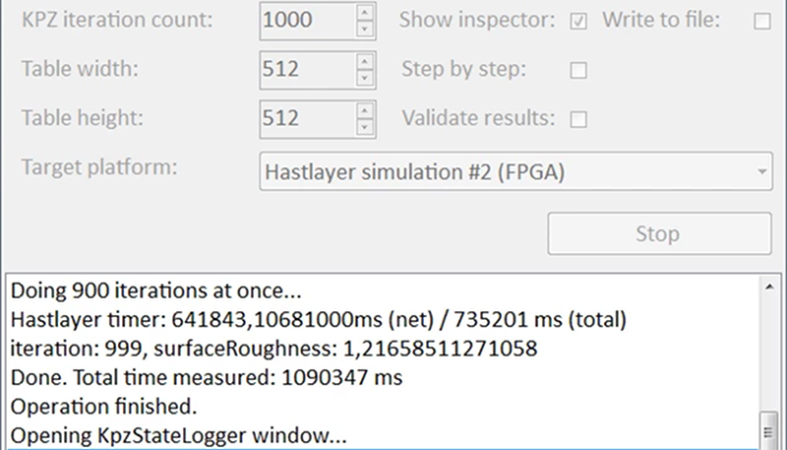Decrease Table height using down arrow
Screen dimensions: 787x450
click(365, 127)
